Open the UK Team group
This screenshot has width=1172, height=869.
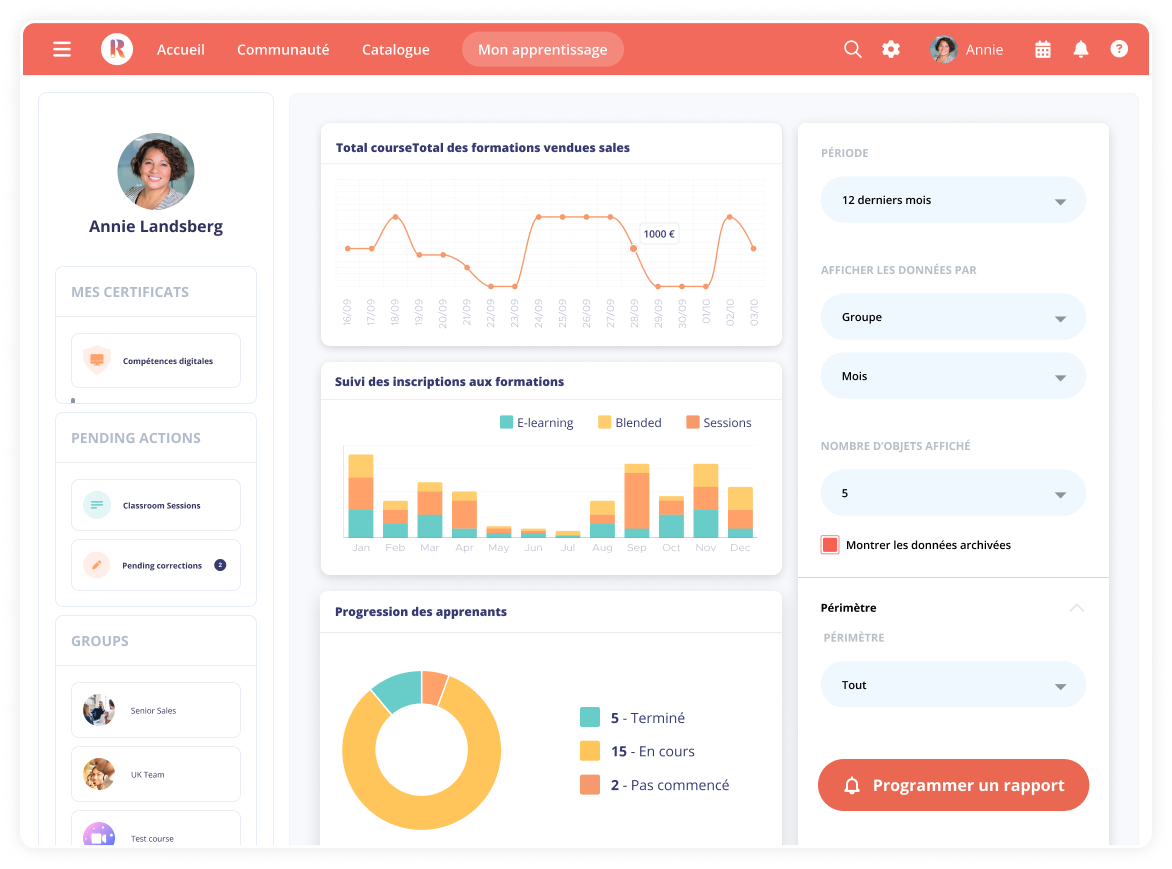pos(156,774)
